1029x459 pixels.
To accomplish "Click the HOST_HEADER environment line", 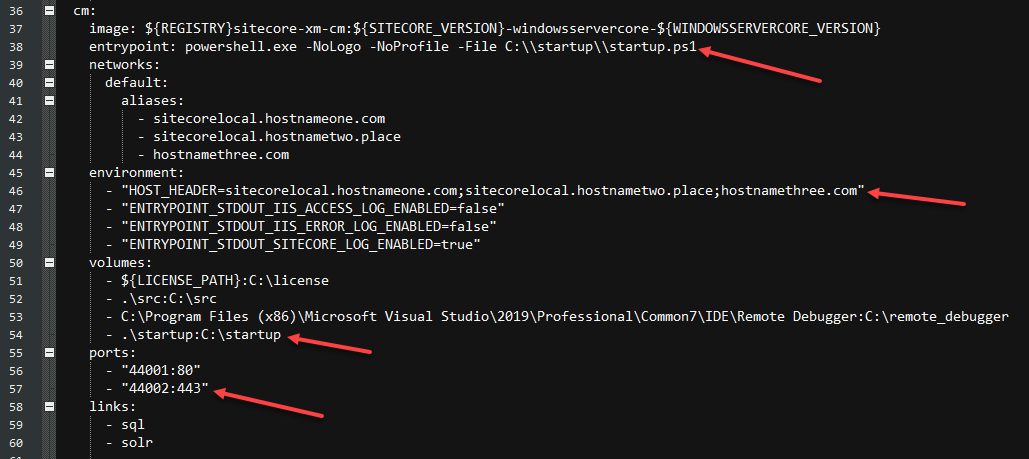I will [485, 191].
